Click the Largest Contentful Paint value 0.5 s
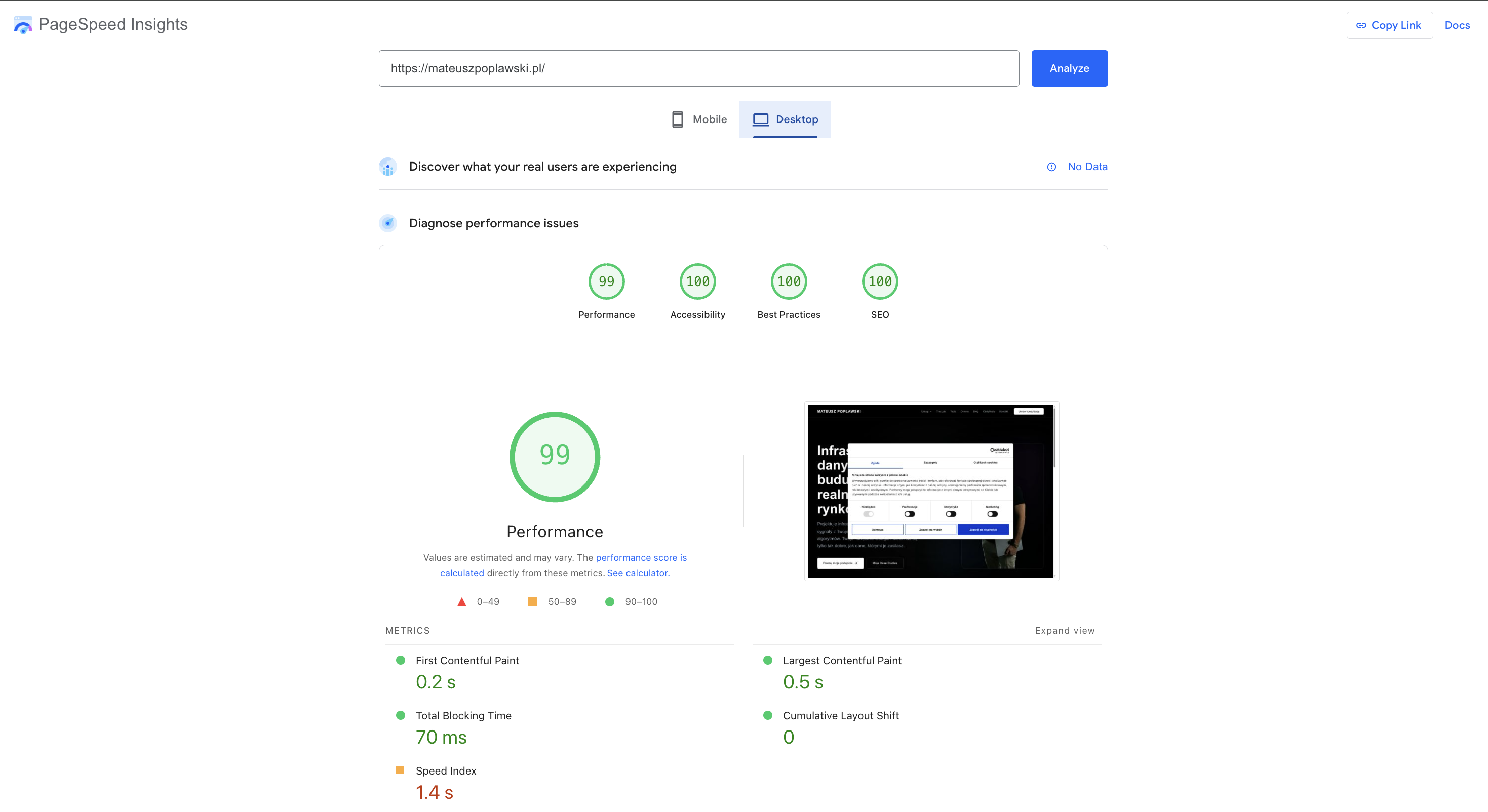Image resolution: width=1488 pixels, height=812 pixels. [803, 682]
